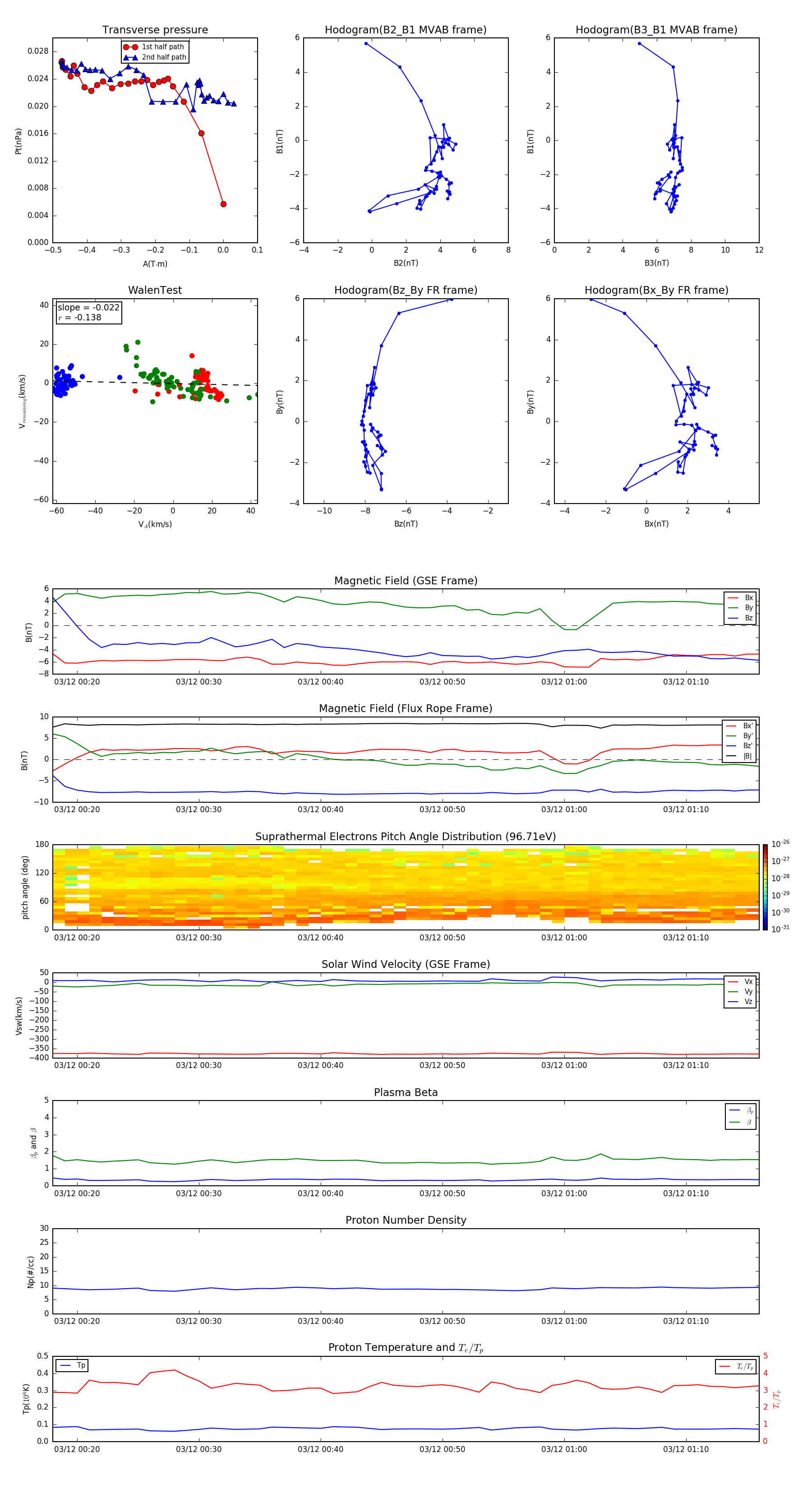
Task: Click the lowest red point in Transverse pressure plot
Action: click(223, 204)
